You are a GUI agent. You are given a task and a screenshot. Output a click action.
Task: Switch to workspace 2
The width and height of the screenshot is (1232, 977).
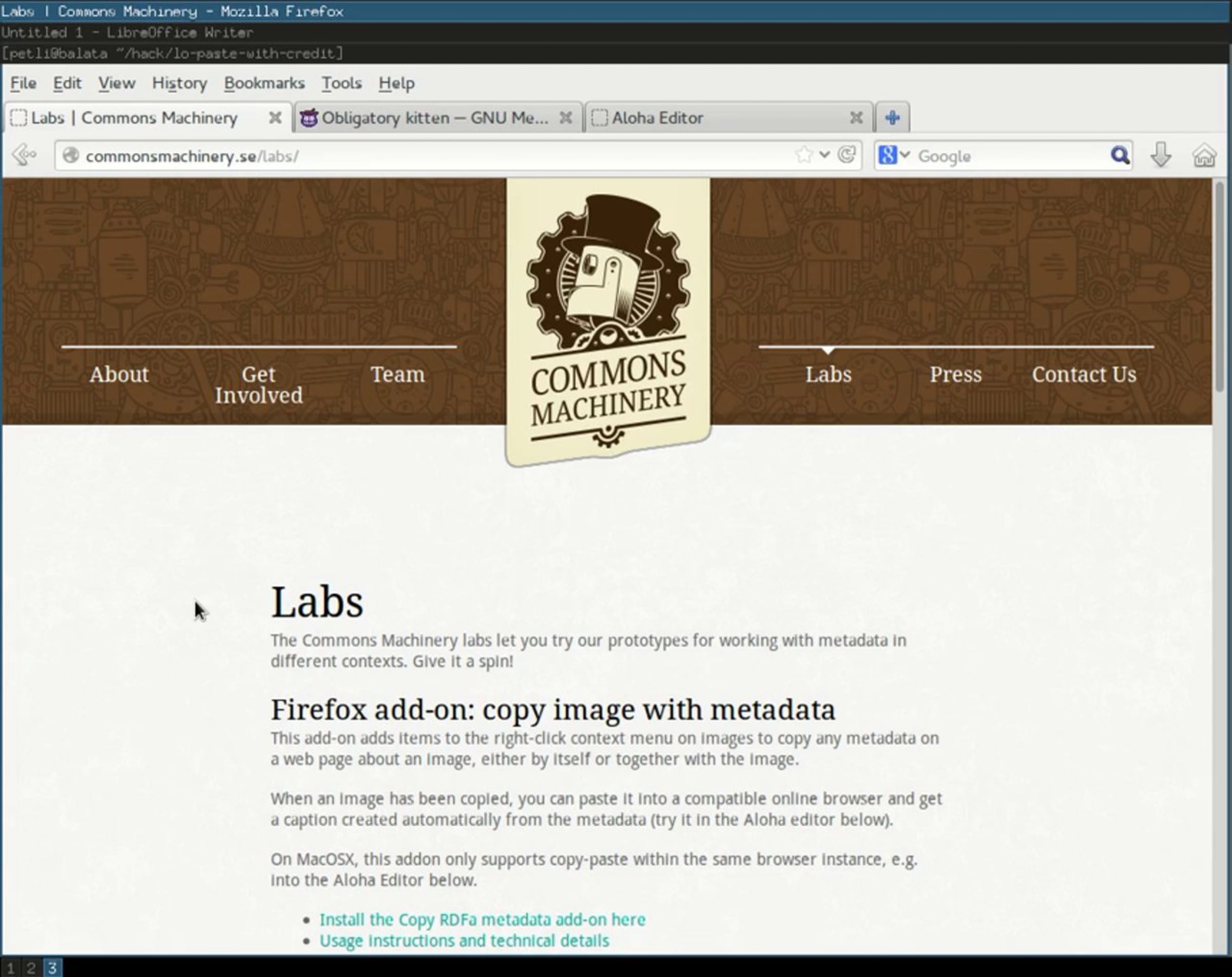click(31, 967)
